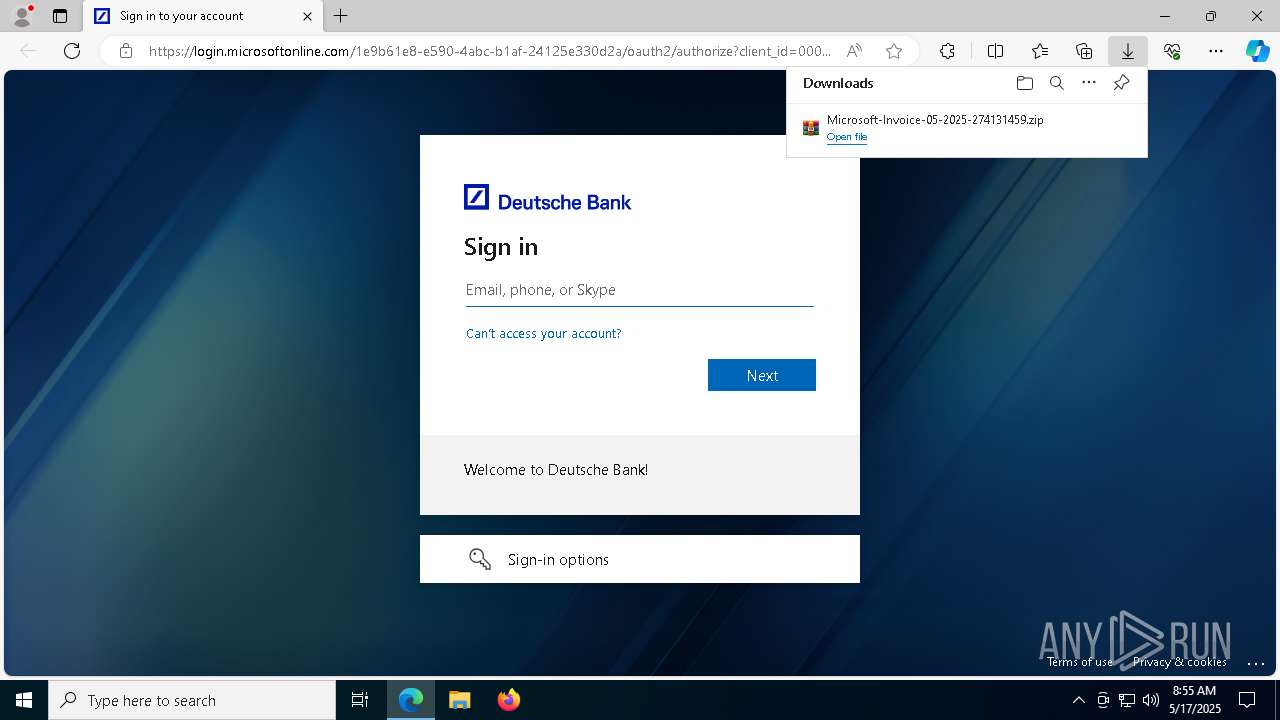
Task: Open Sign-in options
Action: point(640,559)
